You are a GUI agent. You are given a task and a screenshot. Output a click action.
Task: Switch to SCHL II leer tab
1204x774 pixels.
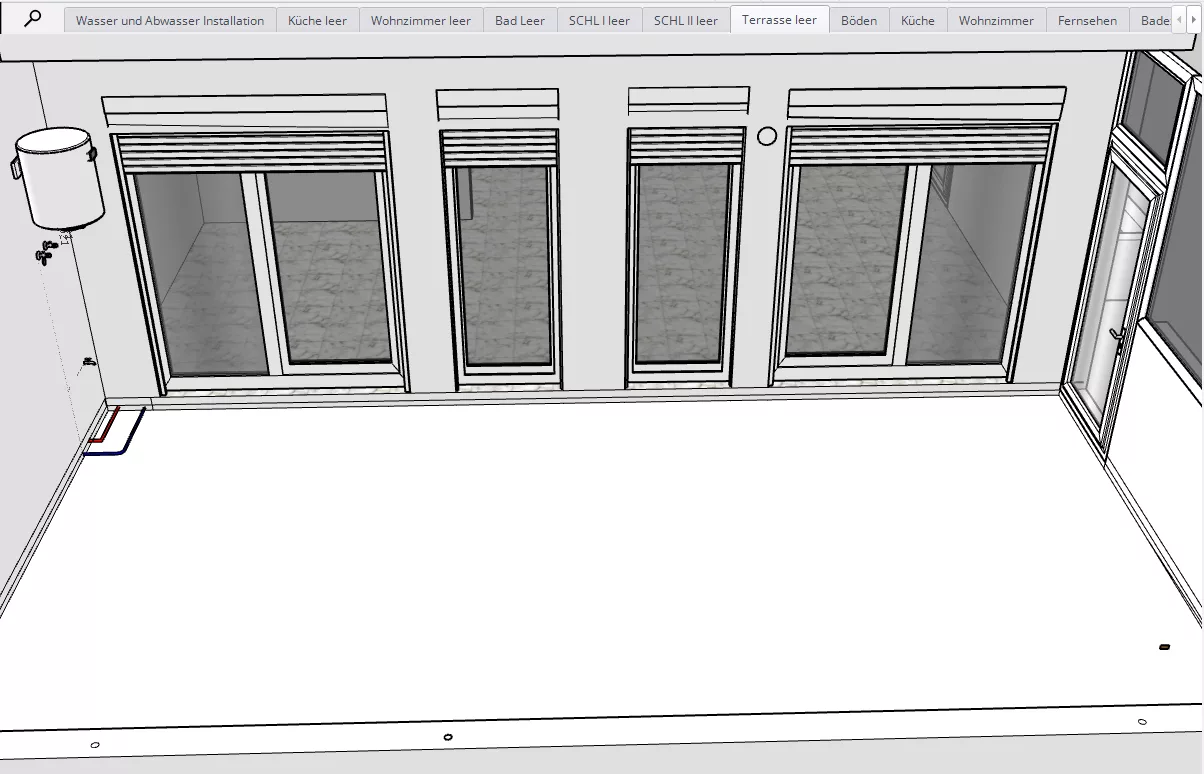pos(685,20)
